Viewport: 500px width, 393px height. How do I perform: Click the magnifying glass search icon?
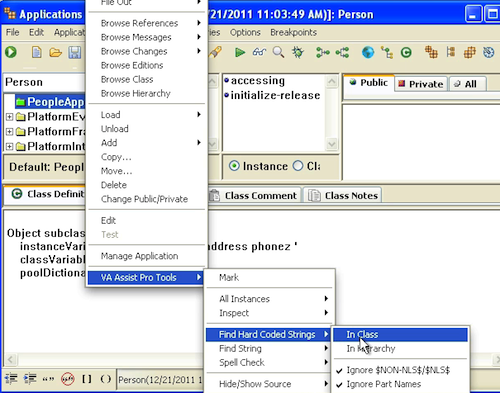278,52
